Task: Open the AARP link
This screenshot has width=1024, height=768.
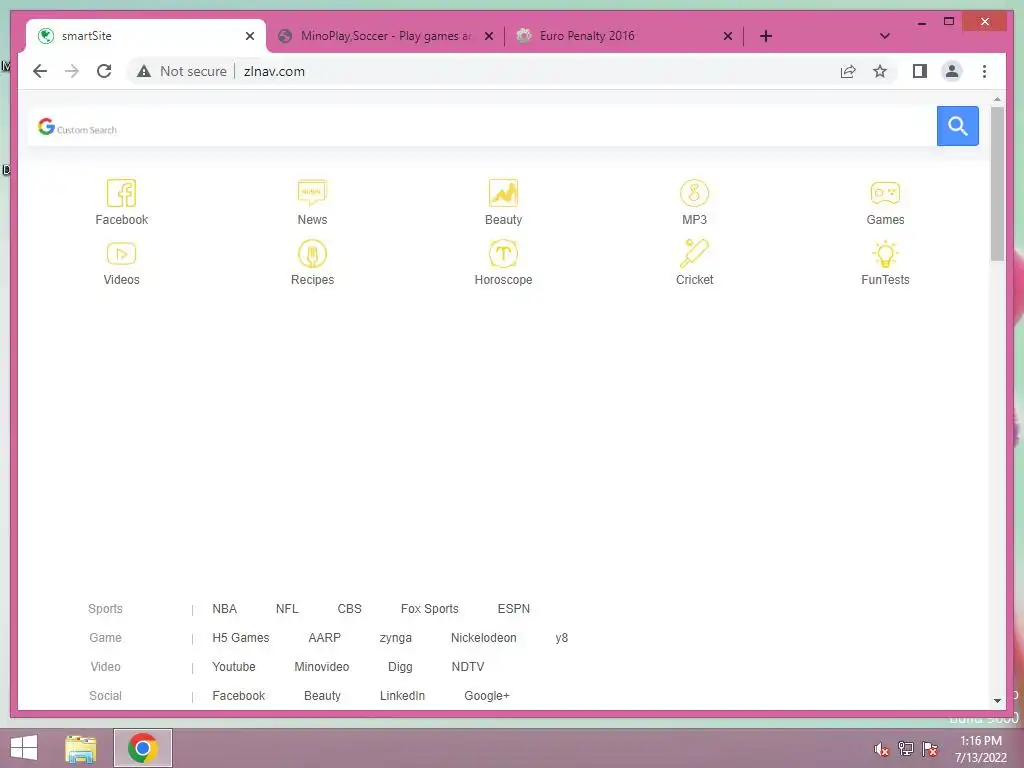Action: click(325, 637)
